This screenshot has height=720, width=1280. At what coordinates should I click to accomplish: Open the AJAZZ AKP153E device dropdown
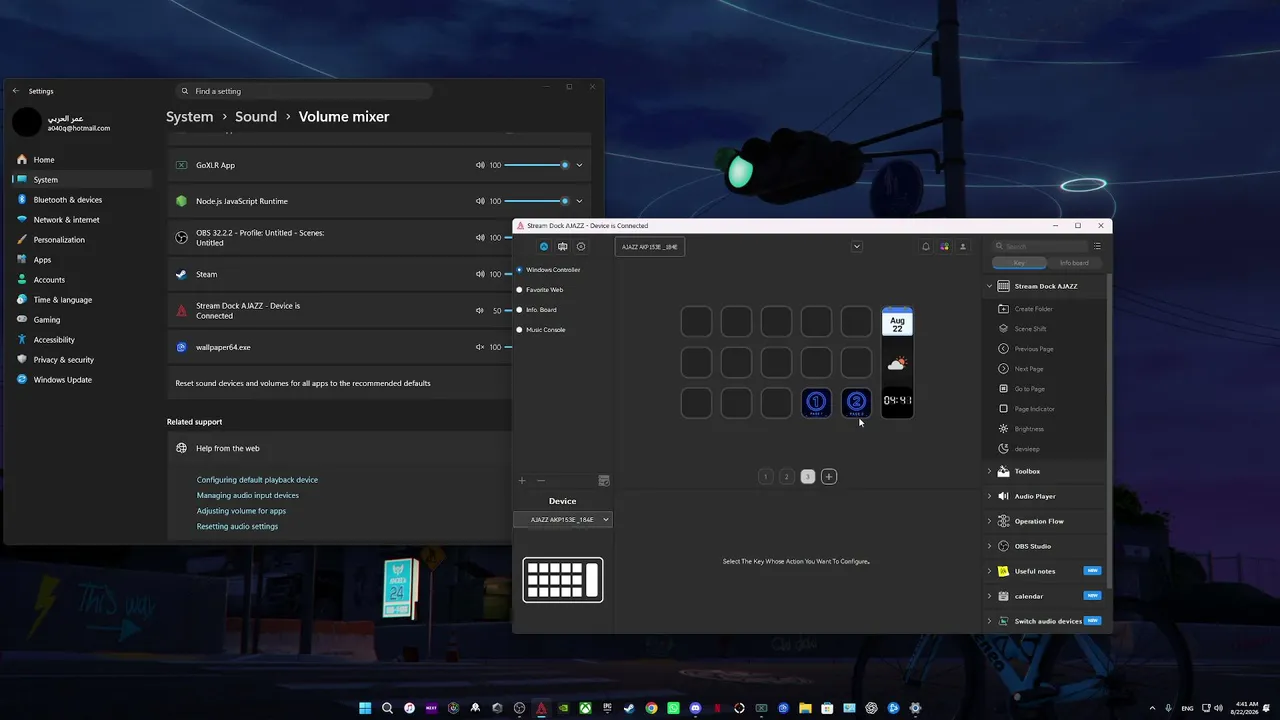[562, 520]
